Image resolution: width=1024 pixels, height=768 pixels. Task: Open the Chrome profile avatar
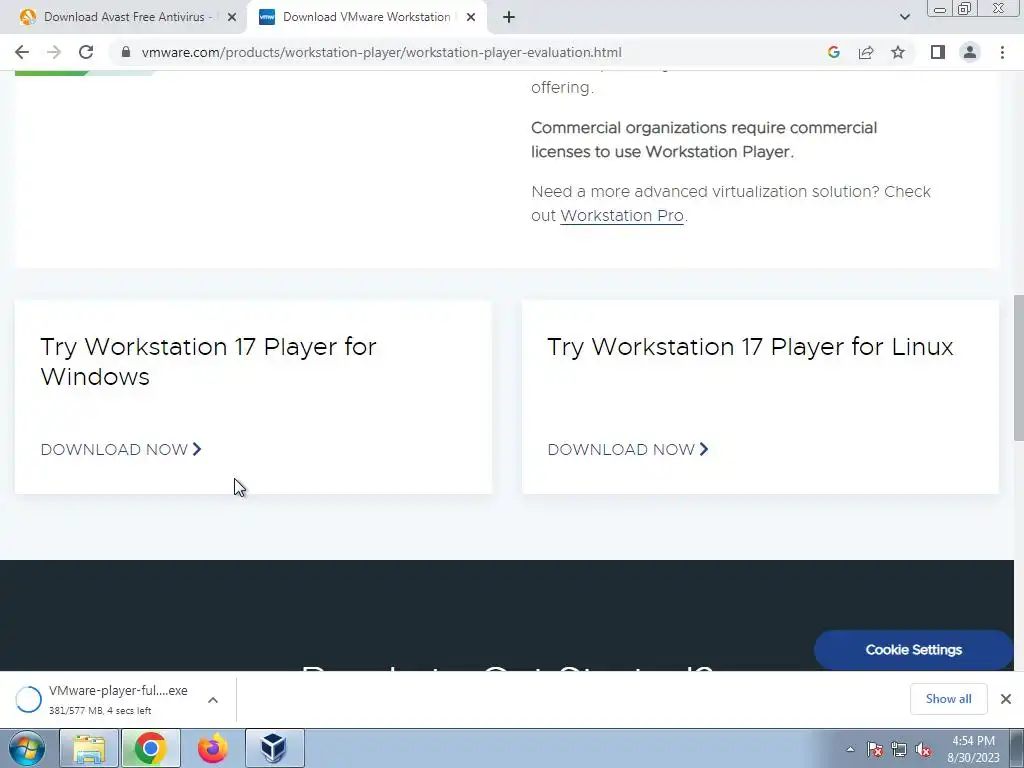pos(970,52)
